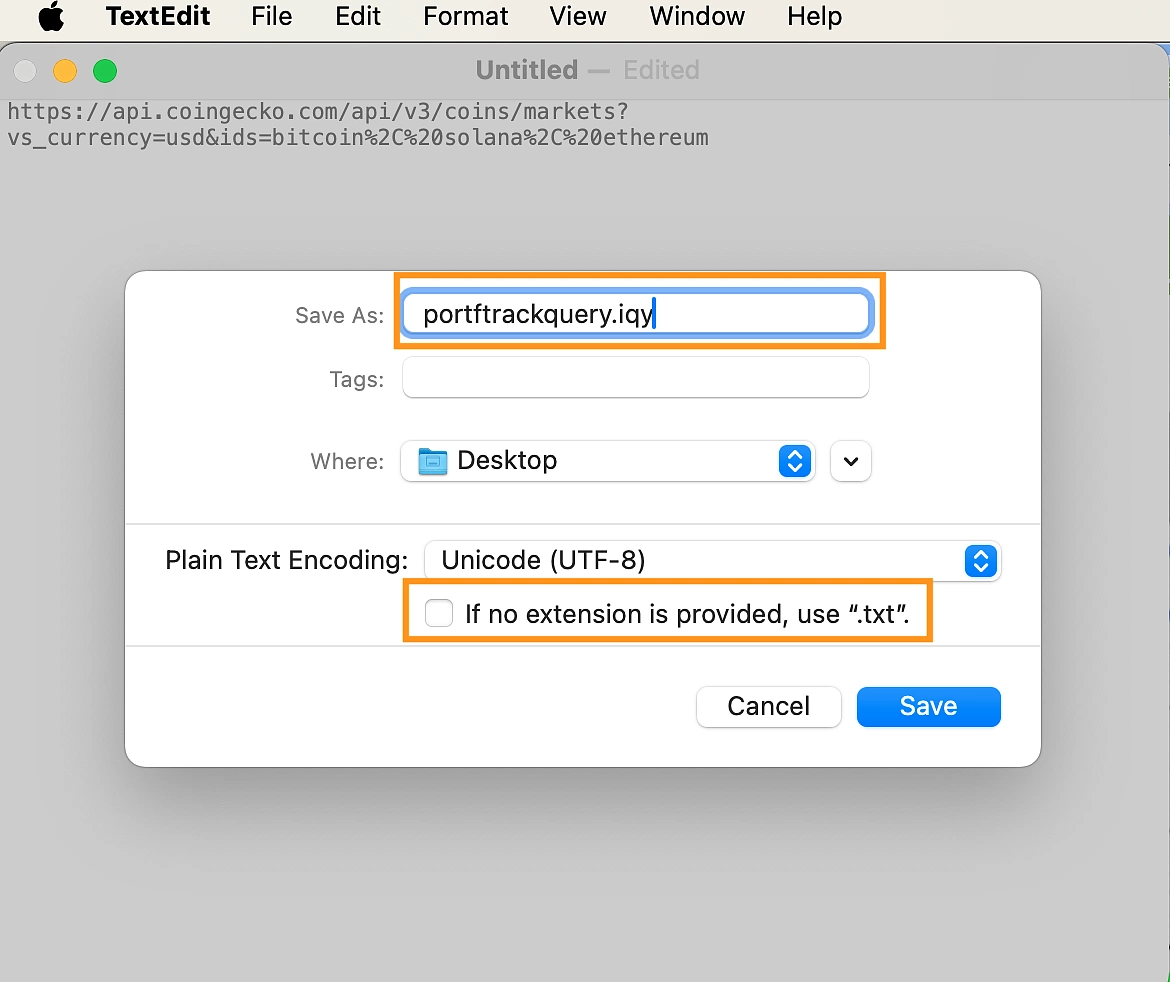
Task: Open the File menu
Action: 272,16
